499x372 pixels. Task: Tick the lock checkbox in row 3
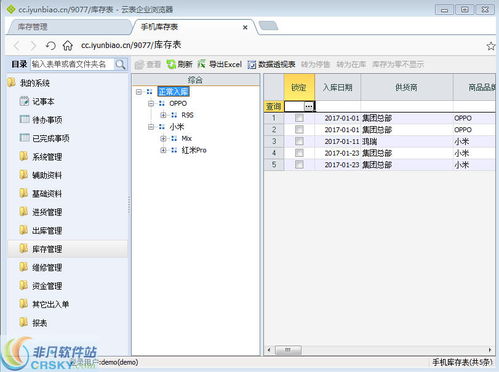point(299,141)
